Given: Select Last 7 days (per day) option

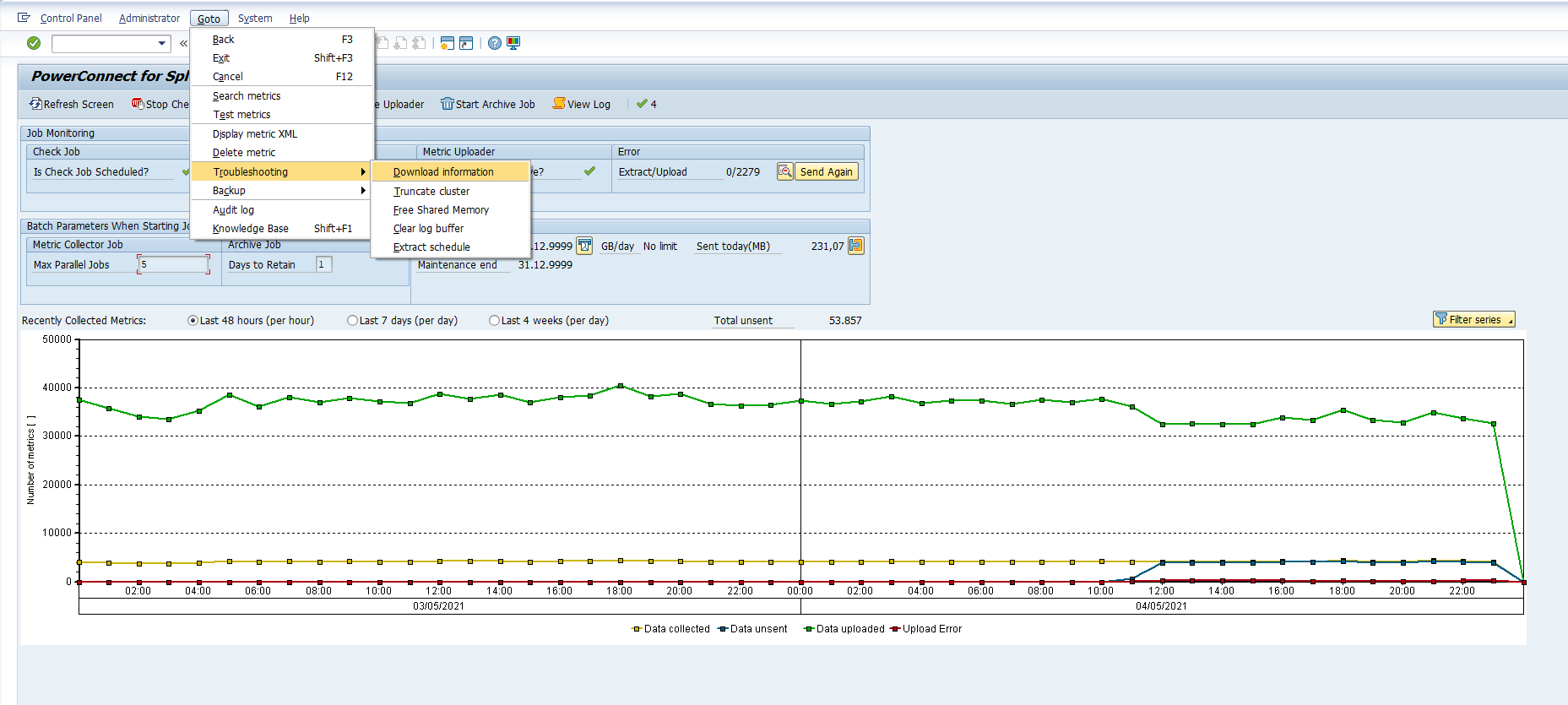Looking at the screenshot, I should point(352,321).
